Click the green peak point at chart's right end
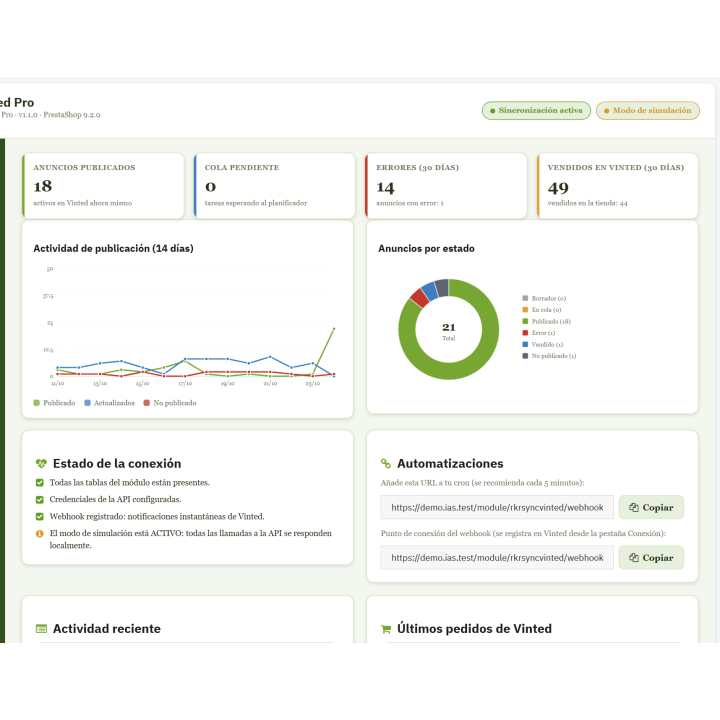The image size is (720, 720). (x=334, y=329)
